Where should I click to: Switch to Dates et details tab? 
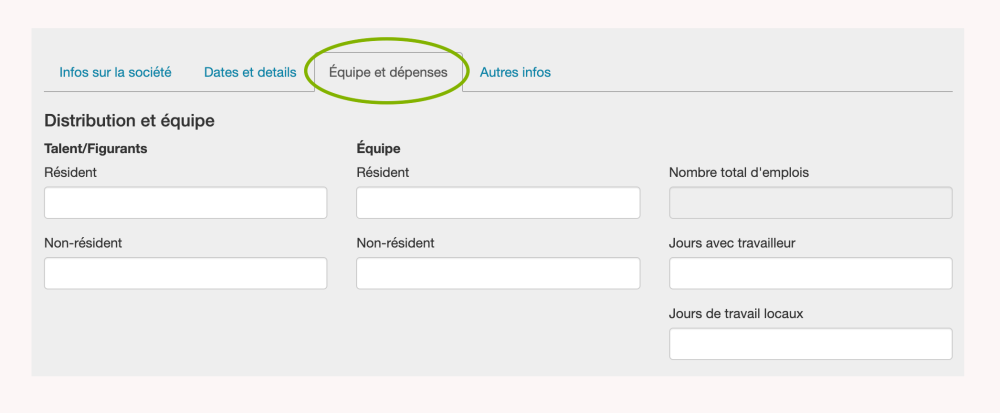tap(250, 72)
